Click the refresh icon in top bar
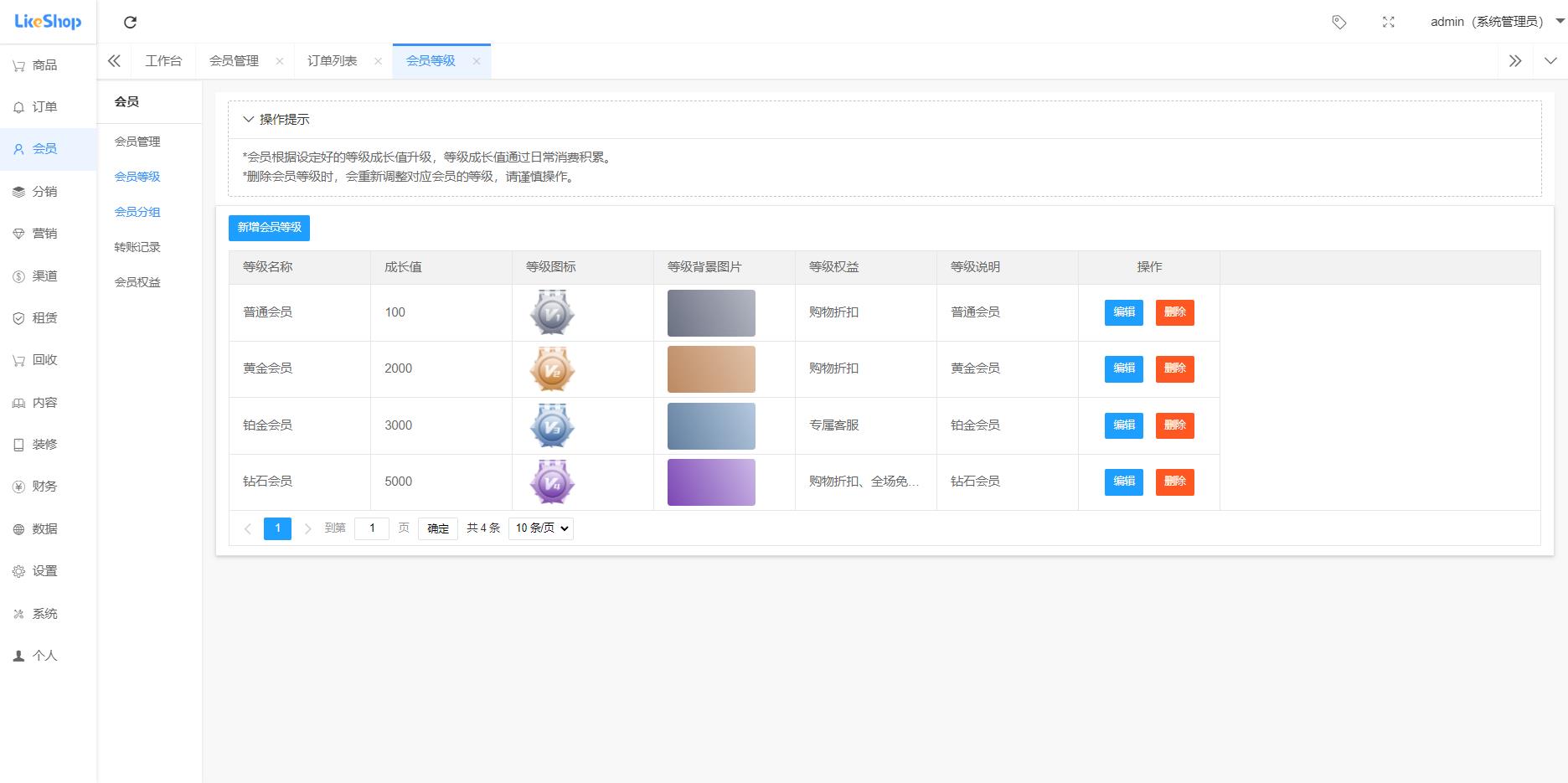 click(x=130, y=23)
